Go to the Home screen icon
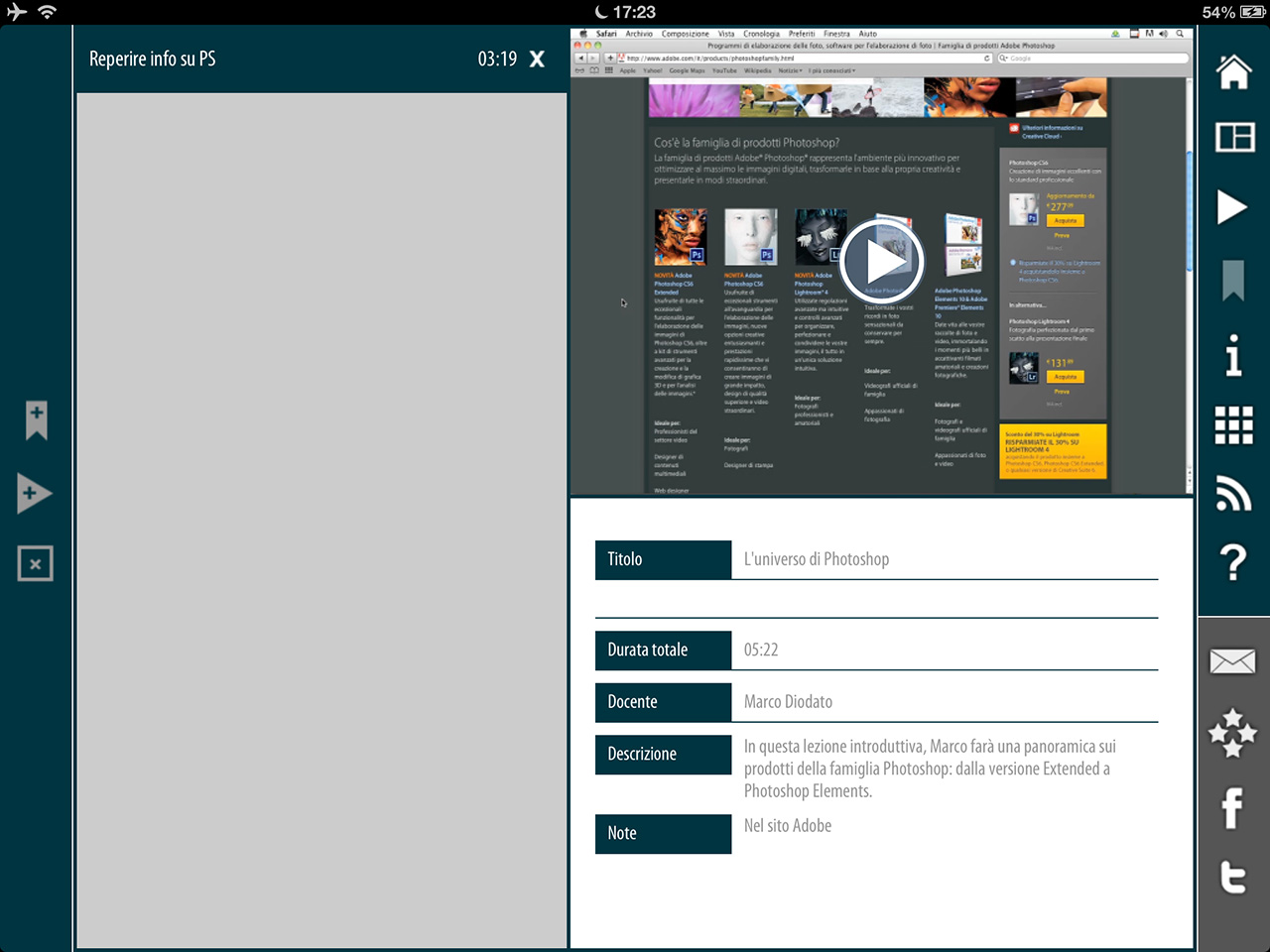 1233,71
